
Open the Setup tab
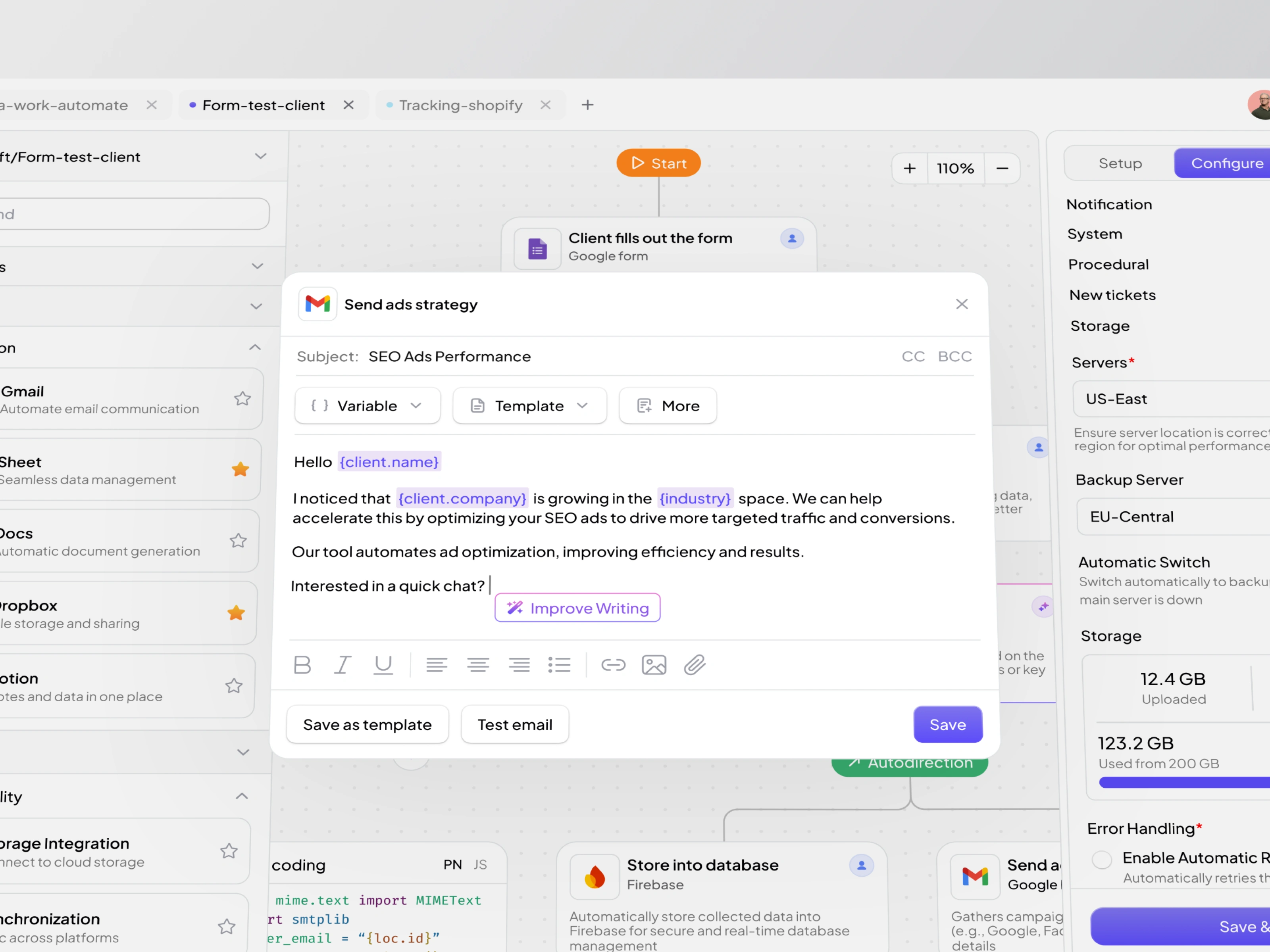pos(1120,163)
